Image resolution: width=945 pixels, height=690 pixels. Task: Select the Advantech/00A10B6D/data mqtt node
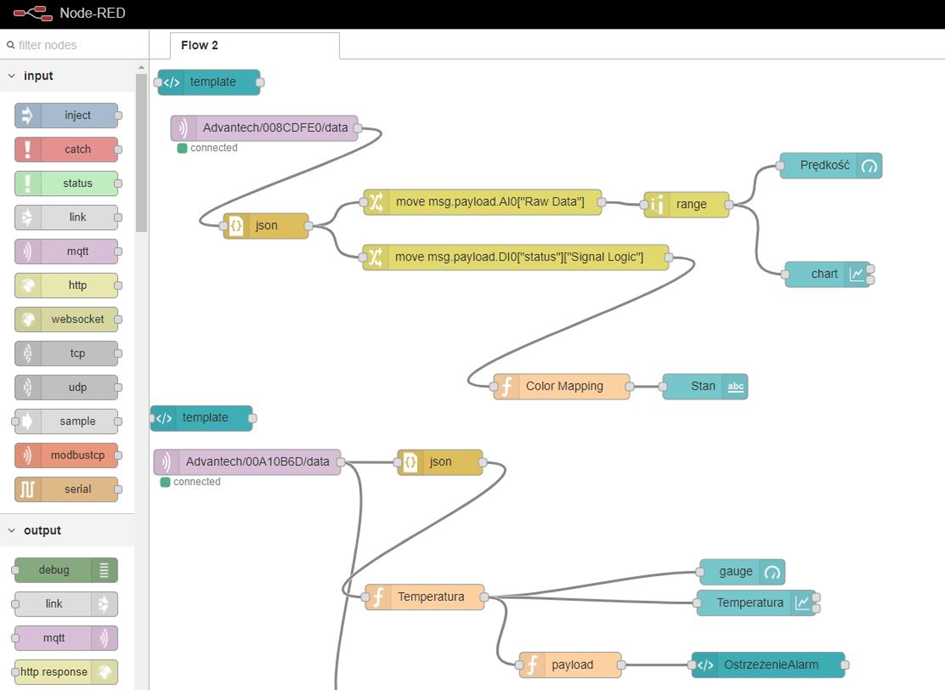[x=248, y=462]
